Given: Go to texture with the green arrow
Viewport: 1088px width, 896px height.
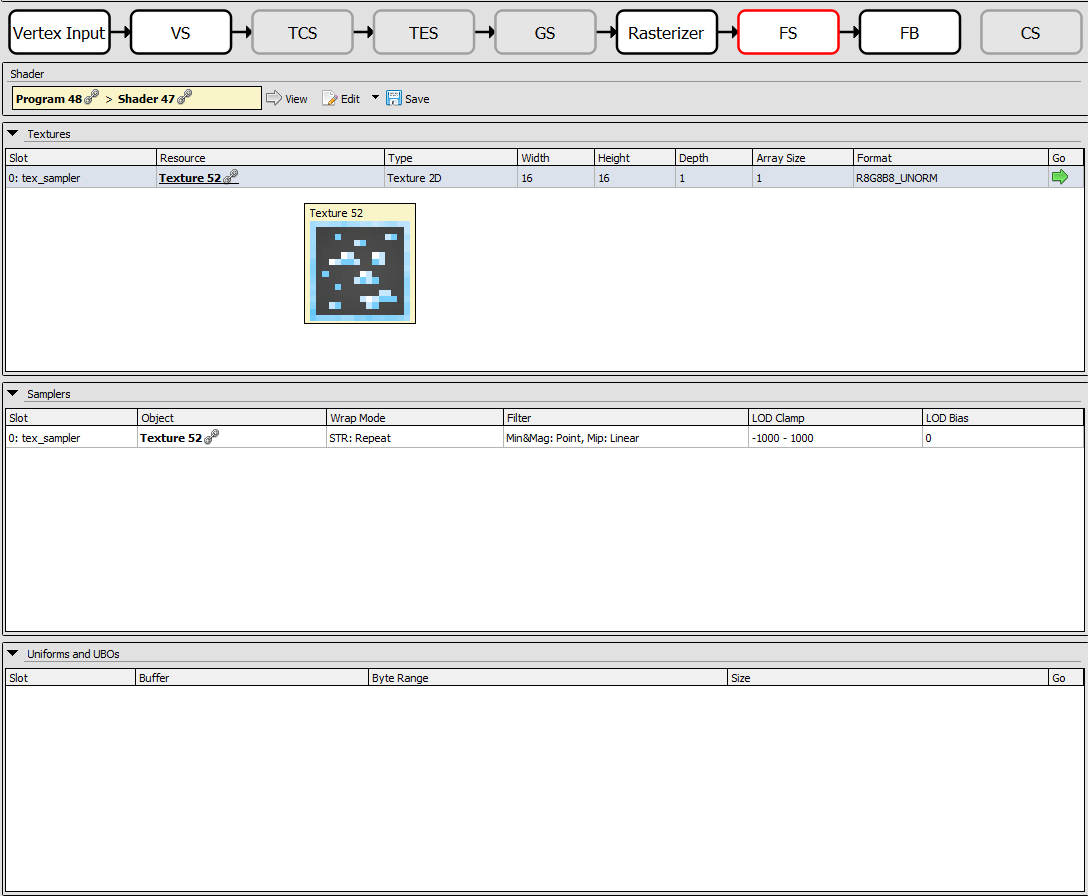Looking at the screenshot, I should [x=1060, y=177].
